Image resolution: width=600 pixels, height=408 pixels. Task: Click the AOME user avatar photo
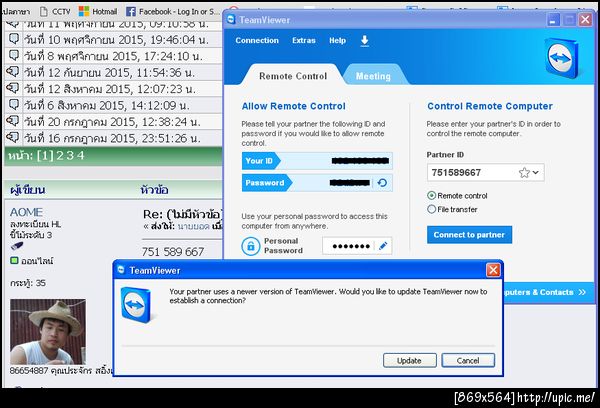pos(48,332)
